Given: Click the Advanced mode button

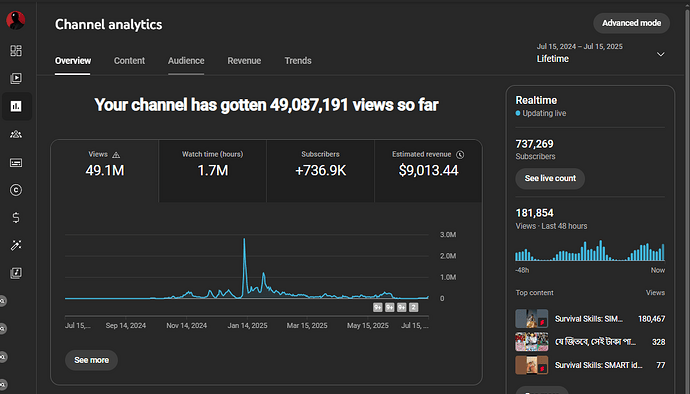Looking at the screenshot, I should pos(631,23).
